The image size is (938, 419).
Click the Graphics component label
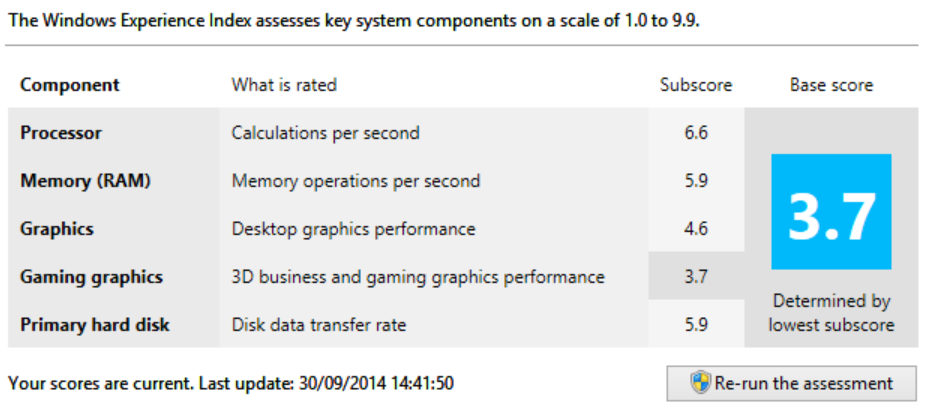click(57, 229)
